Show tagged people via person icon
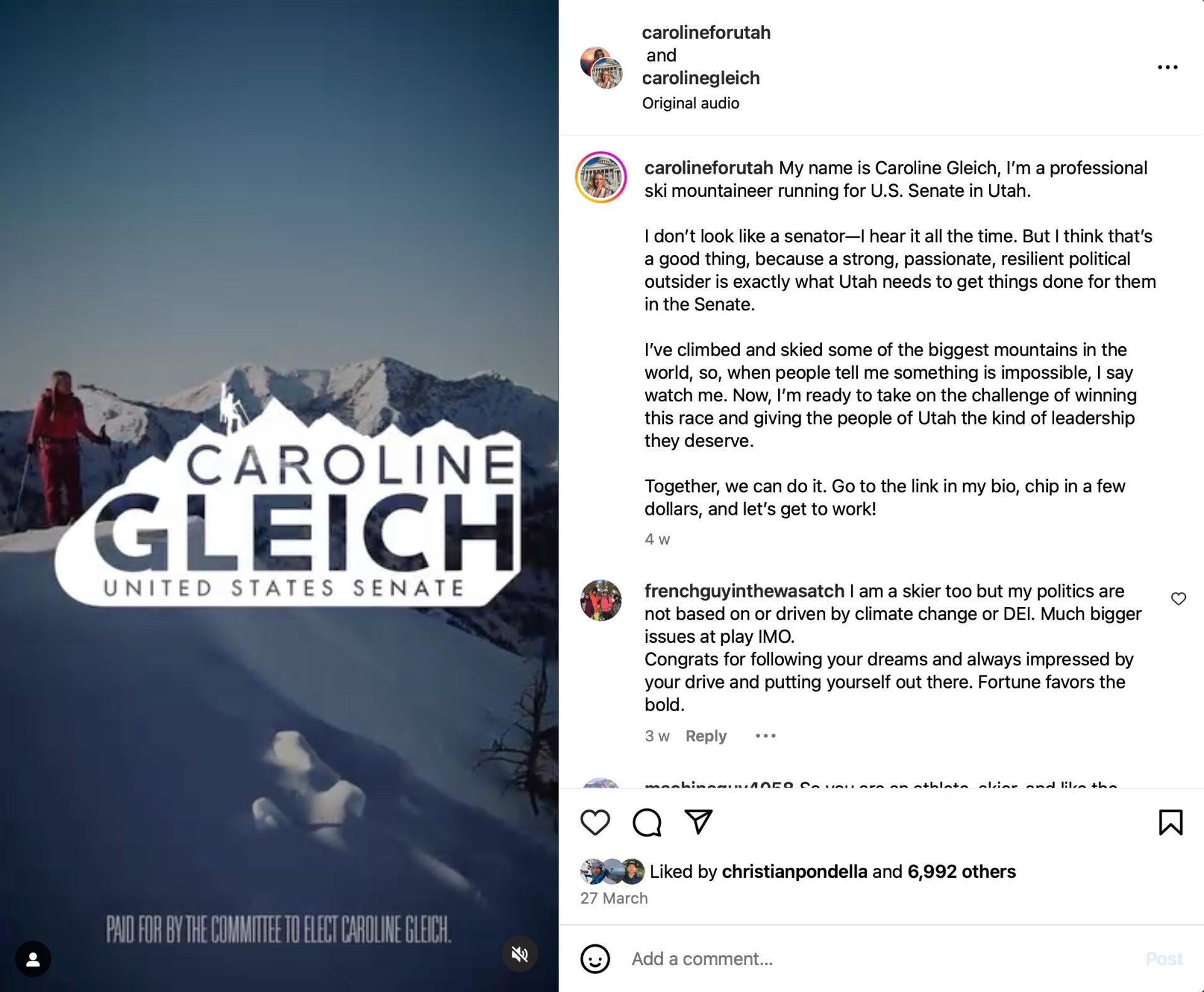The height and width of the screenshot is (992, 1204). pyautogui.click(x=33, y=959)
